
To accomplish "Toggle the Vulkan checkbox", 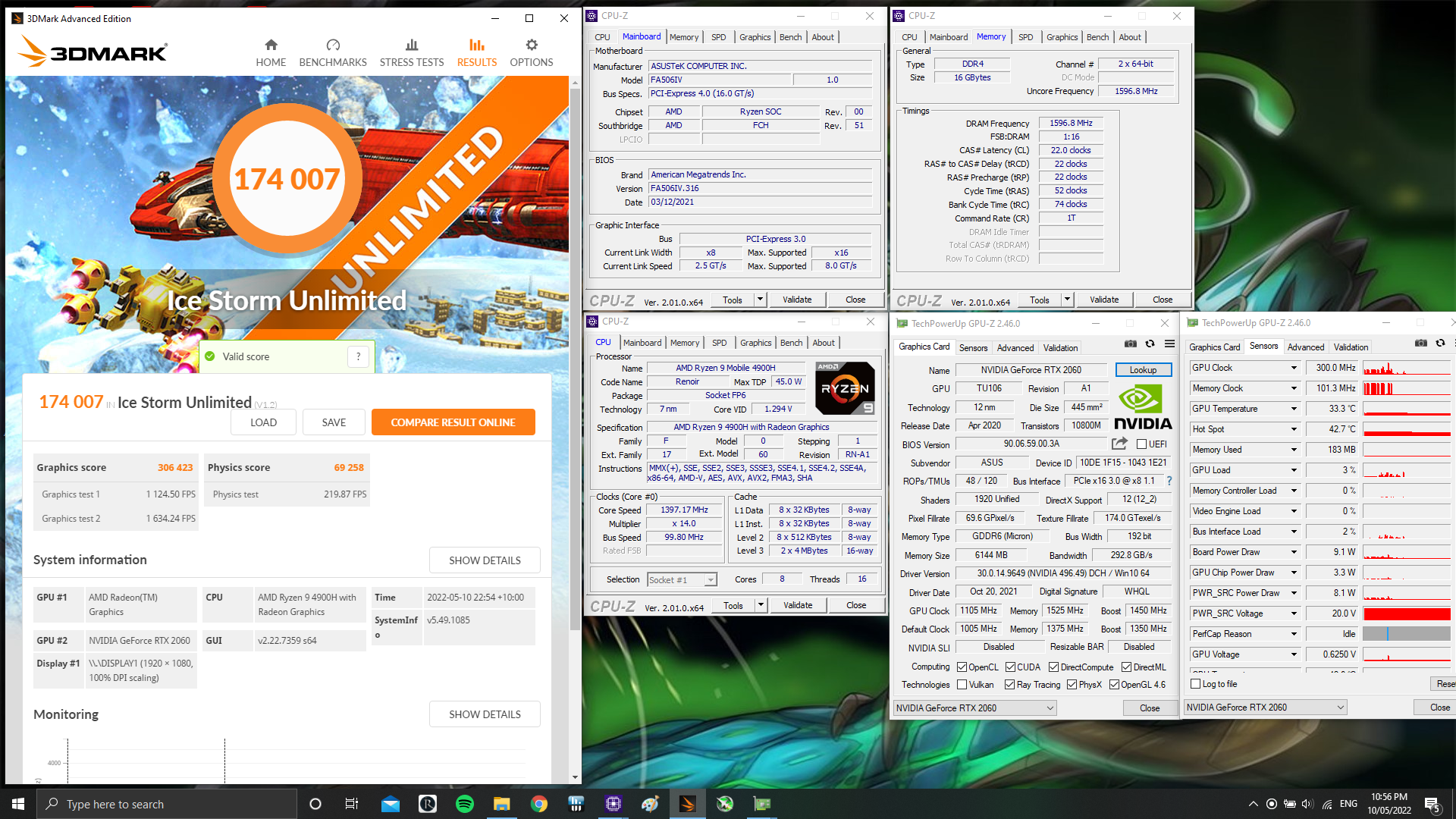I will [x=962, y=685].
